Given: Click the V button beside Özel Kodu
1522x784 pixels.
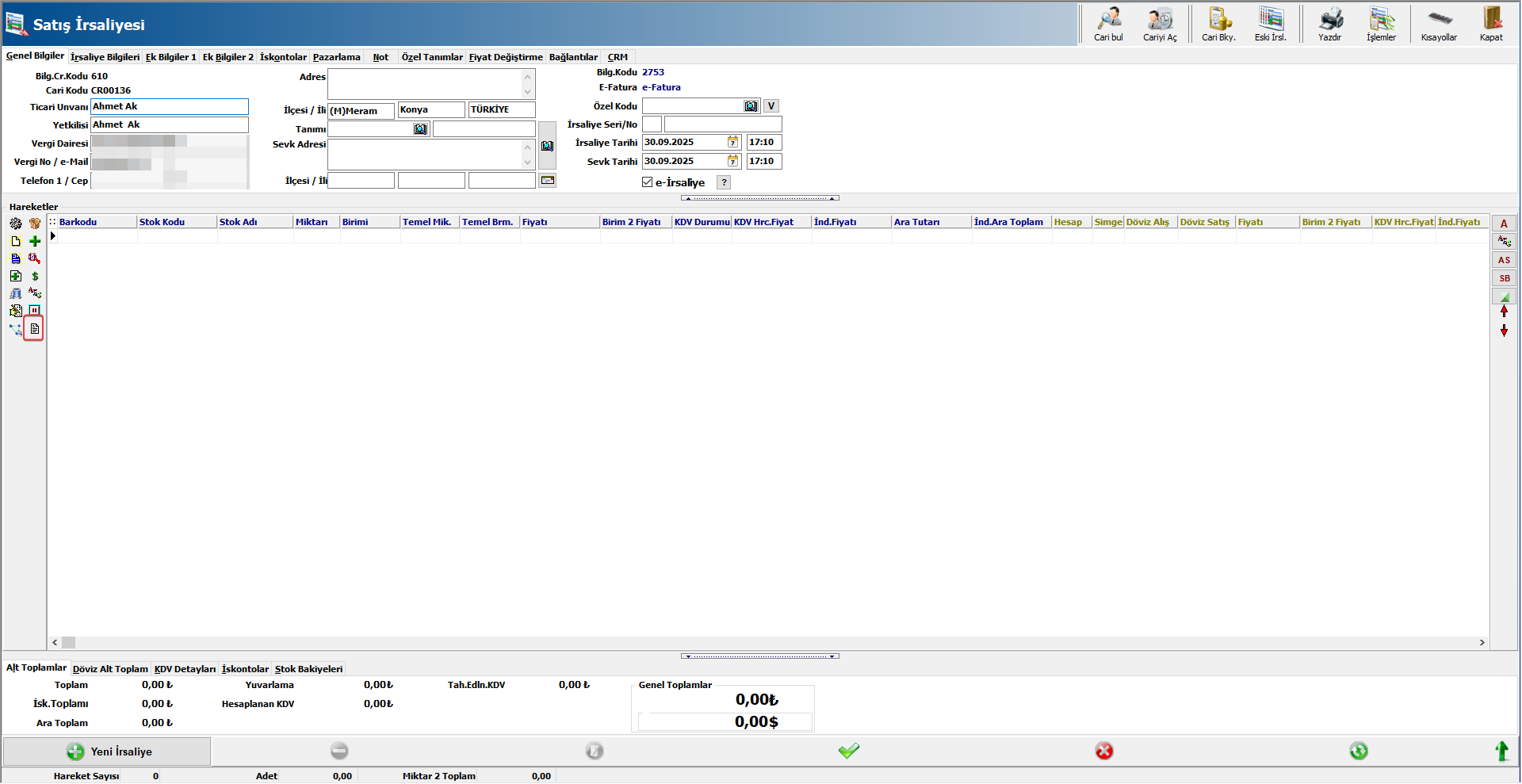Looking at the screenshot, I should 771,106.
